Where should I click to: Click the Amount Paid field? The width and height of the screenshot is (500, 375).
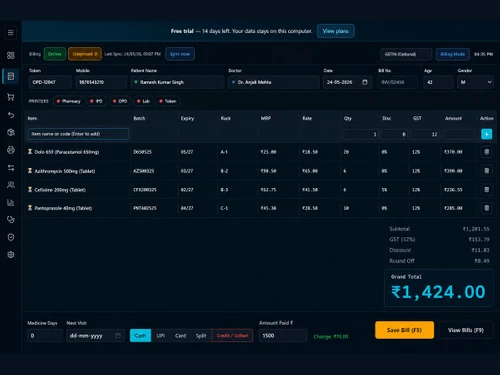pyautogui.click(x=283, y=335)
